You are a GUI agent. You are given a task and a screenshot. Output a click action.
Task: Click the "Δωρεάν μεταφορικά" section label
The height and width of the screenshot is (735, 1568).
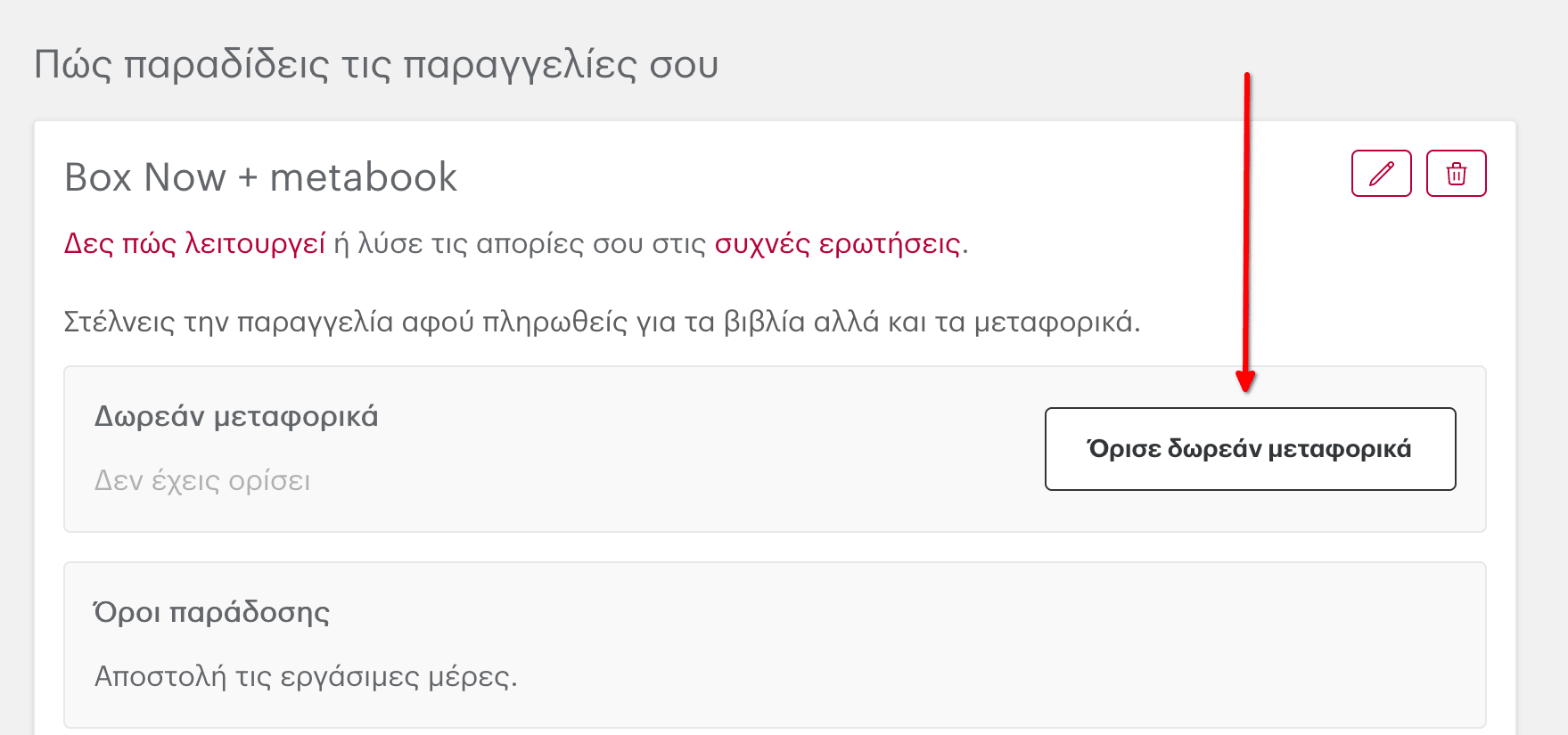(x=236, y=416)
